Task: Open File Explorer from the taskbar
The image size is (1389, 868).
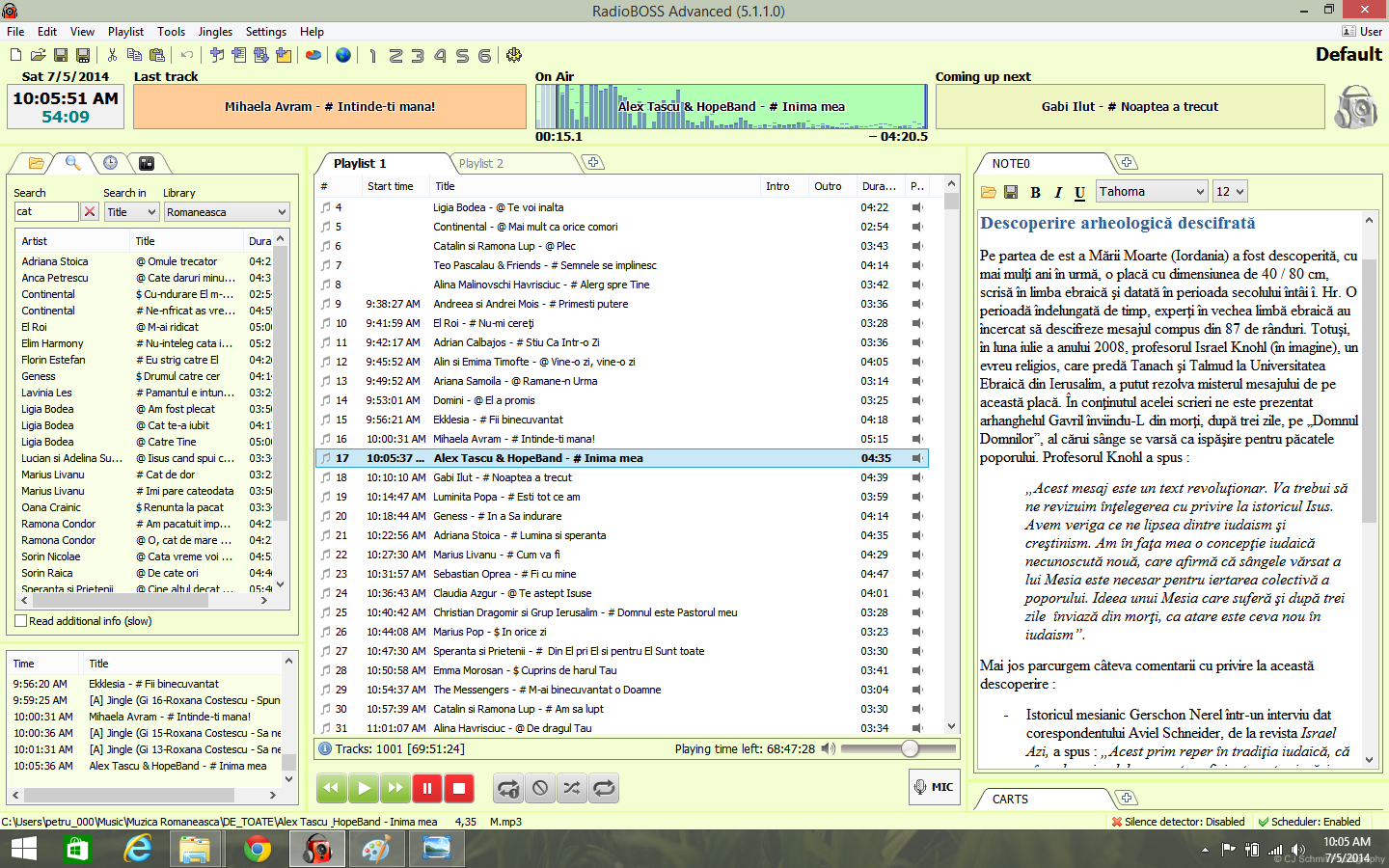Action: pyautogui.click(x=196, y=849)
